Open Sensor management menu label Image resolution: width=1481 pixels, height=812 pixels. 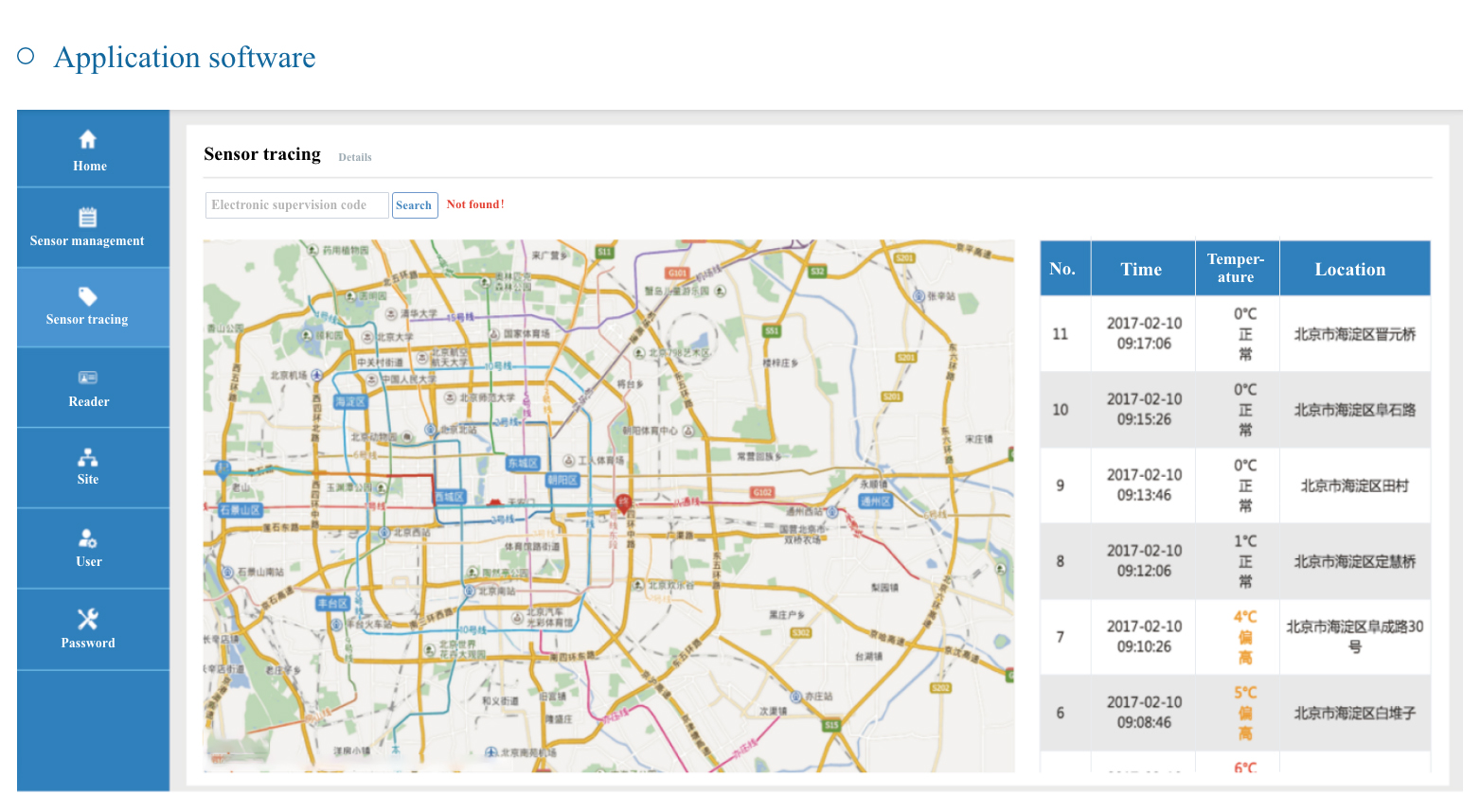(87, 241)
